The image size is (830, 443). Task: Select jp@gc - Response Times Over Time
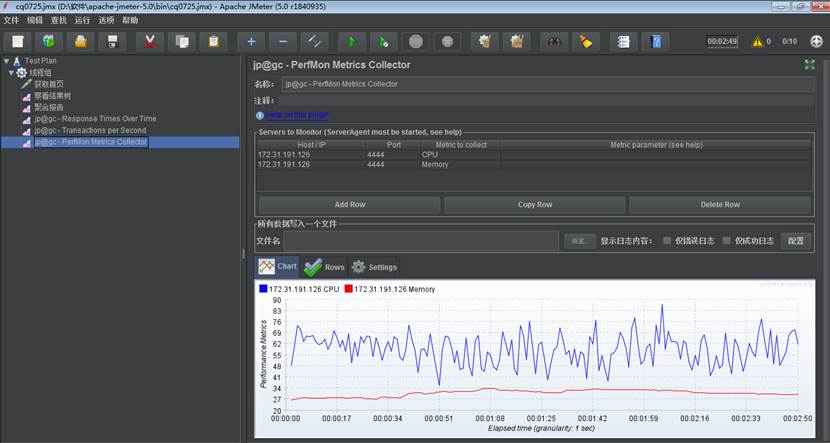point(95,119)
